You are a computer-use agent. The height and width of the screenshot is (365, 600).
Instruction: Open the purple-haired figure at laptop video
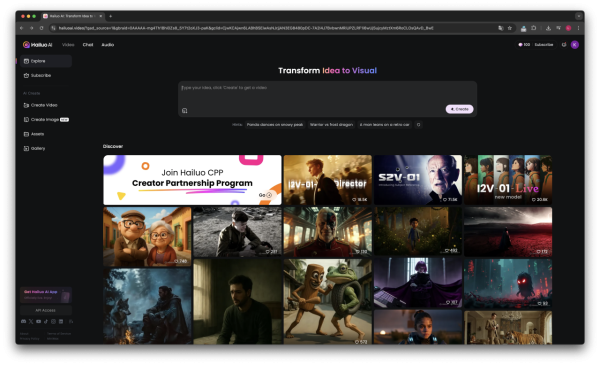(418, 282)
